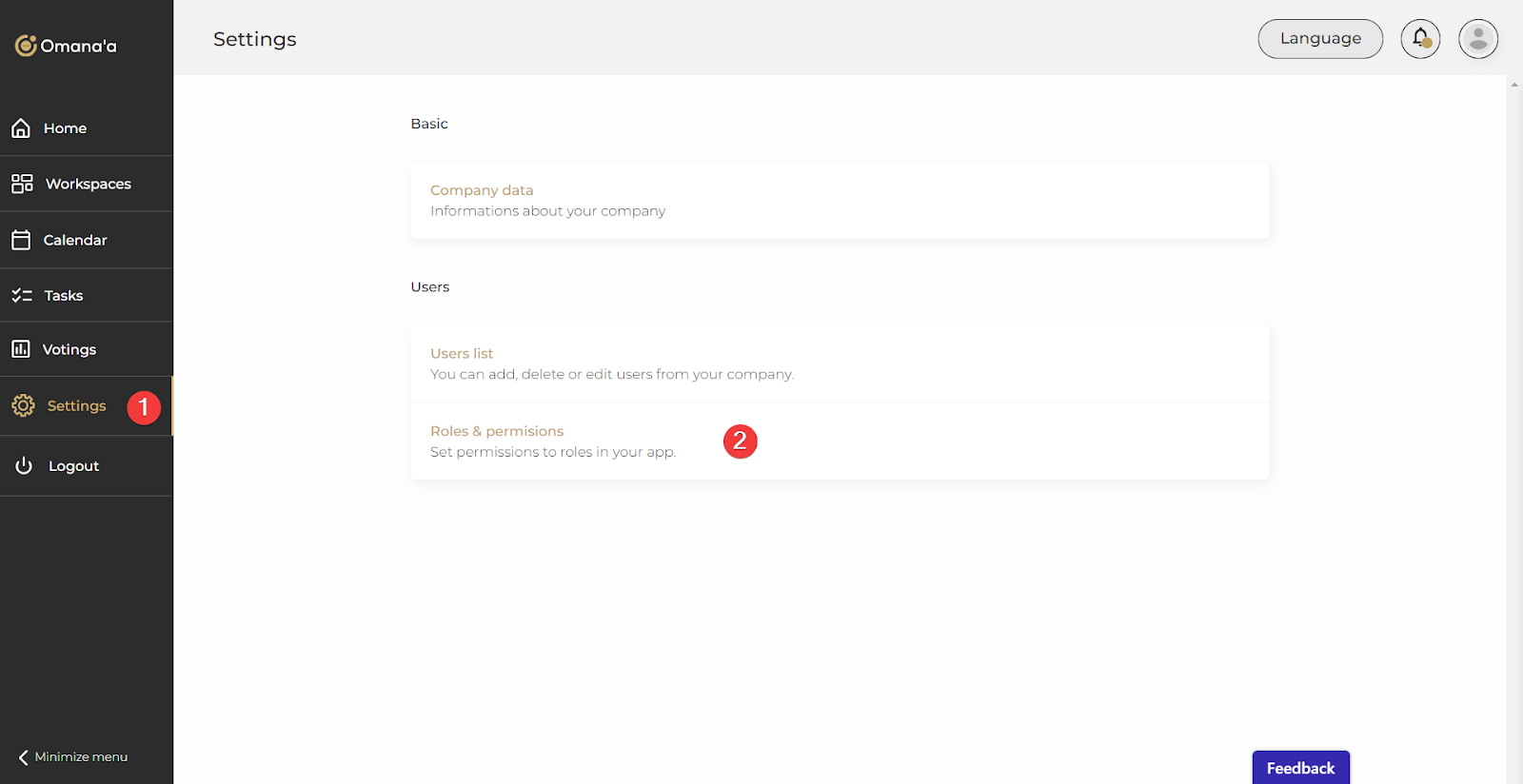Click 'Set permissions to roles in your app.' text
Viewport: 1523px width, 784px height.
[553, 452]
